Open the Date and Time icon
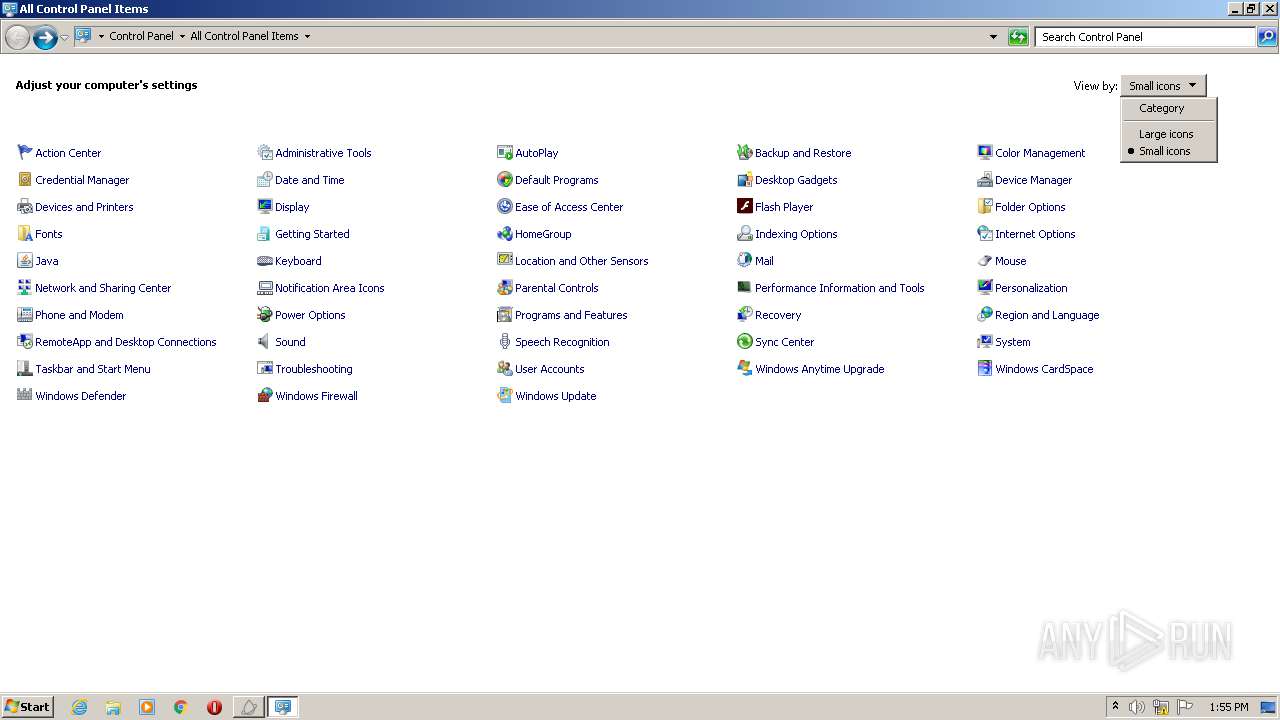This screenshot has height=720, width=1280. tap(265, 180)
